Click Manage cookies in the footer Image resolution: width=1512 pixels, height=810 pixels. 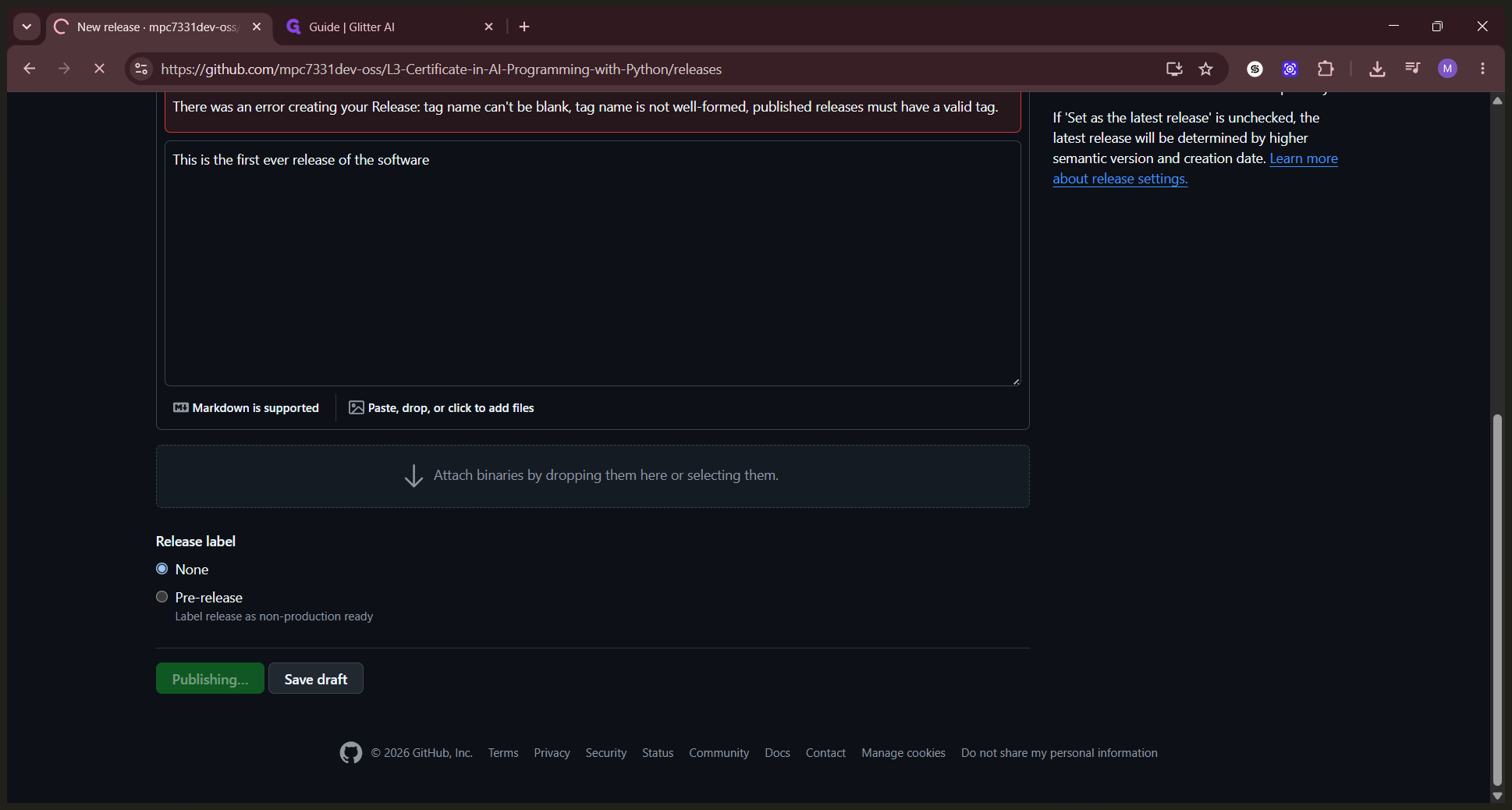(x=903, y=753)
